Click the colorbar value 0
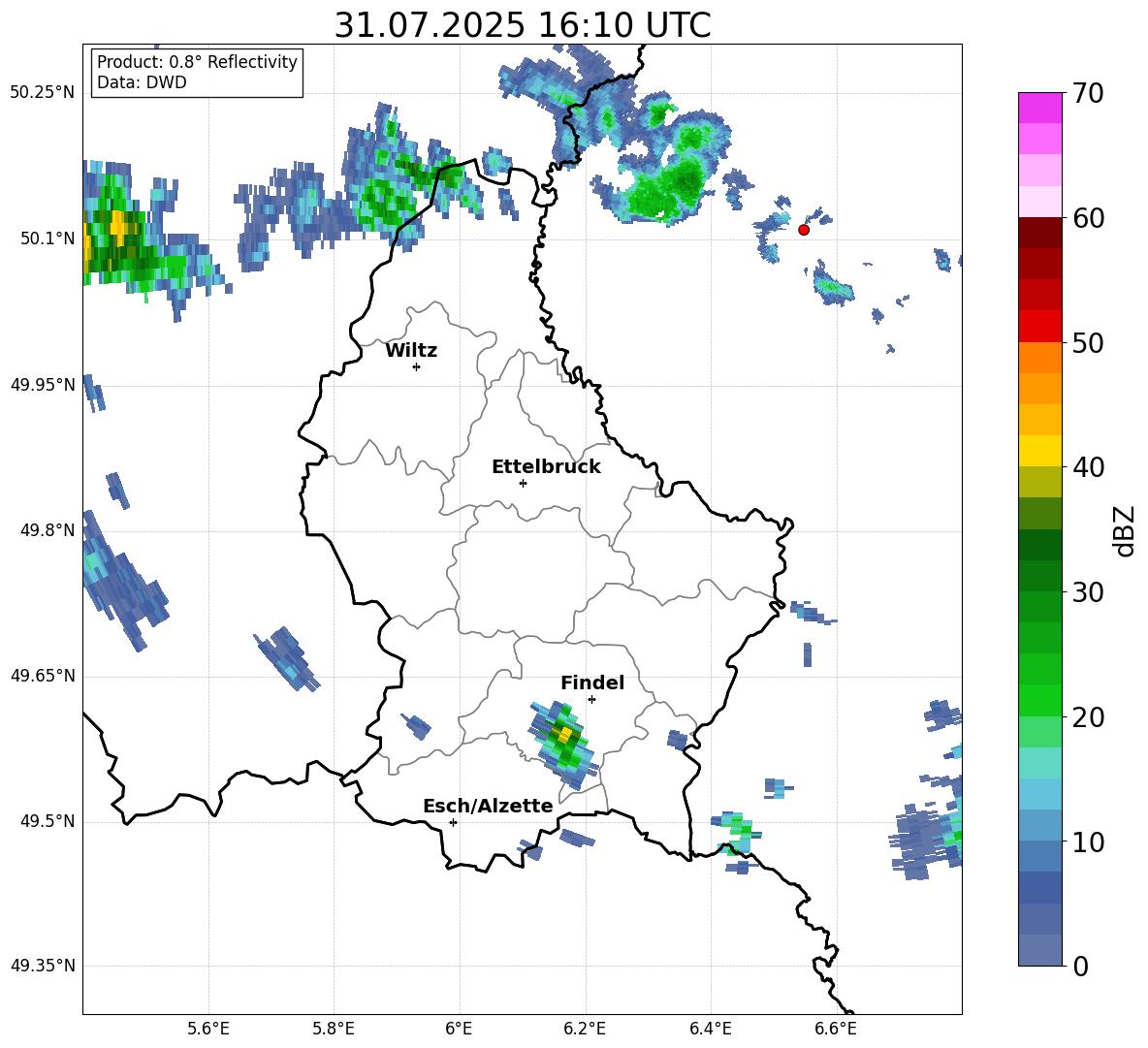1148x1048 pixels. tap(1080, 967)
